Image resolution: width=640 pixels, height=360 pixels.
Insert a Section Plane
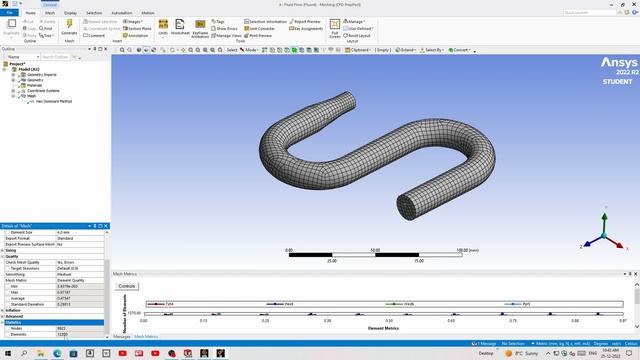(137, 29)
